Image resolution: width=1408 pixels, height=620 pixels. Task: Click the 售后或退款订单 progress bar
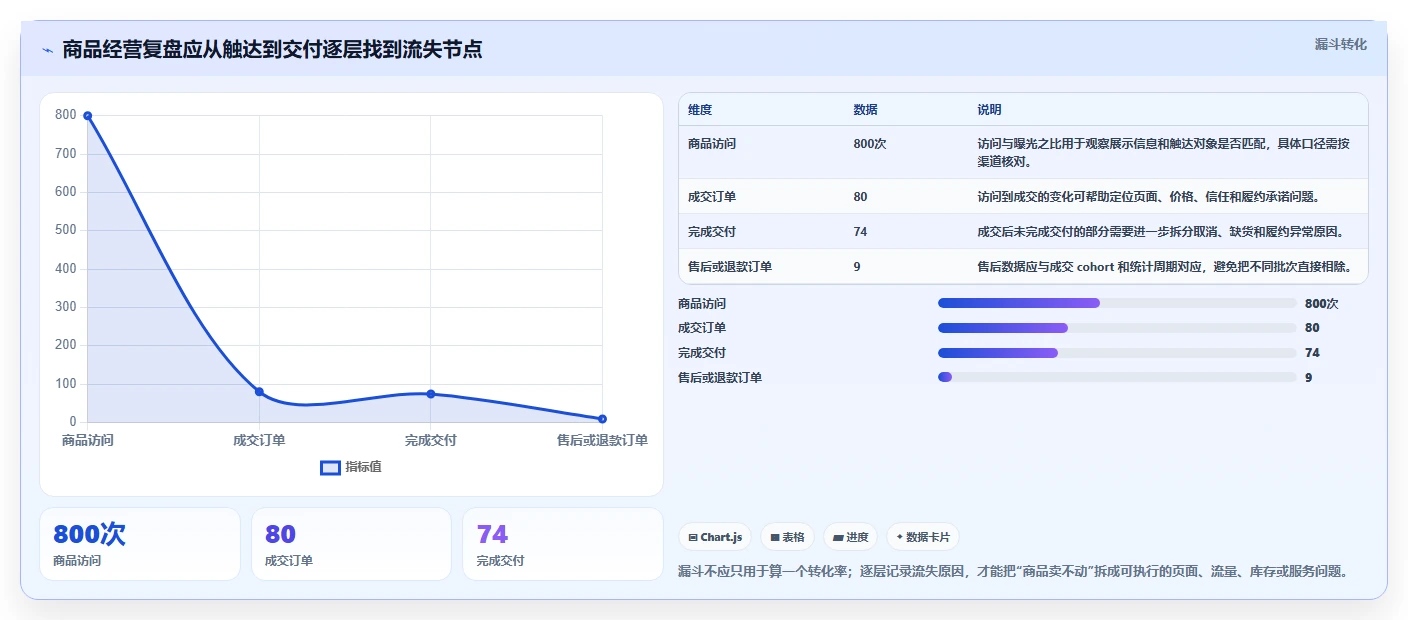coord(1117,377)
